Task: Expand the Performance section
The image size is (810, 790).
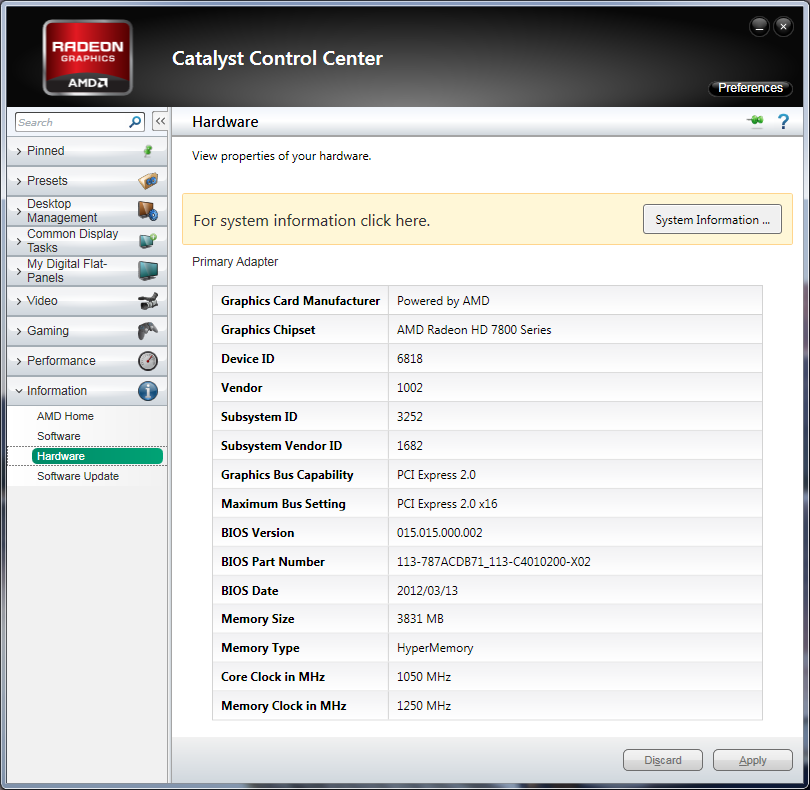Action: pyautogui.click(x=87, y=361)
